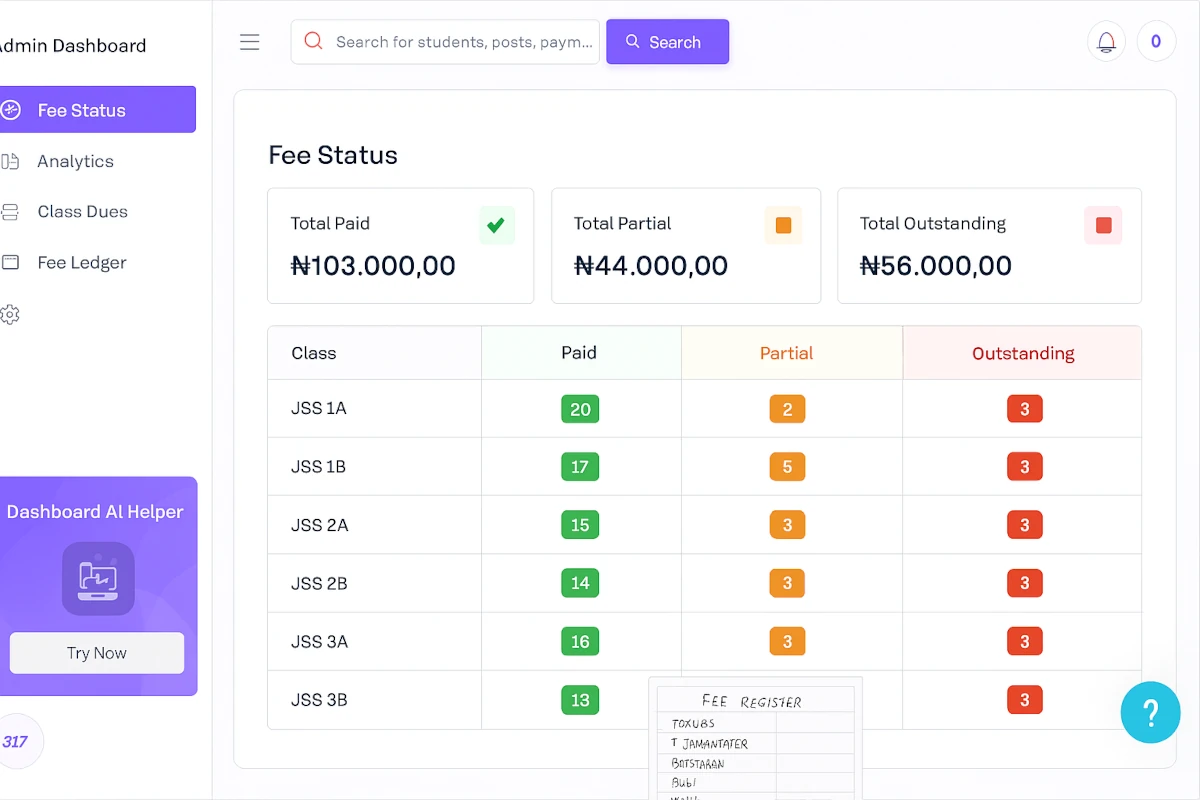Viewport: 1200px width, 800px height.
Task: Open the hamburger menu
Action: pos(249,41)
